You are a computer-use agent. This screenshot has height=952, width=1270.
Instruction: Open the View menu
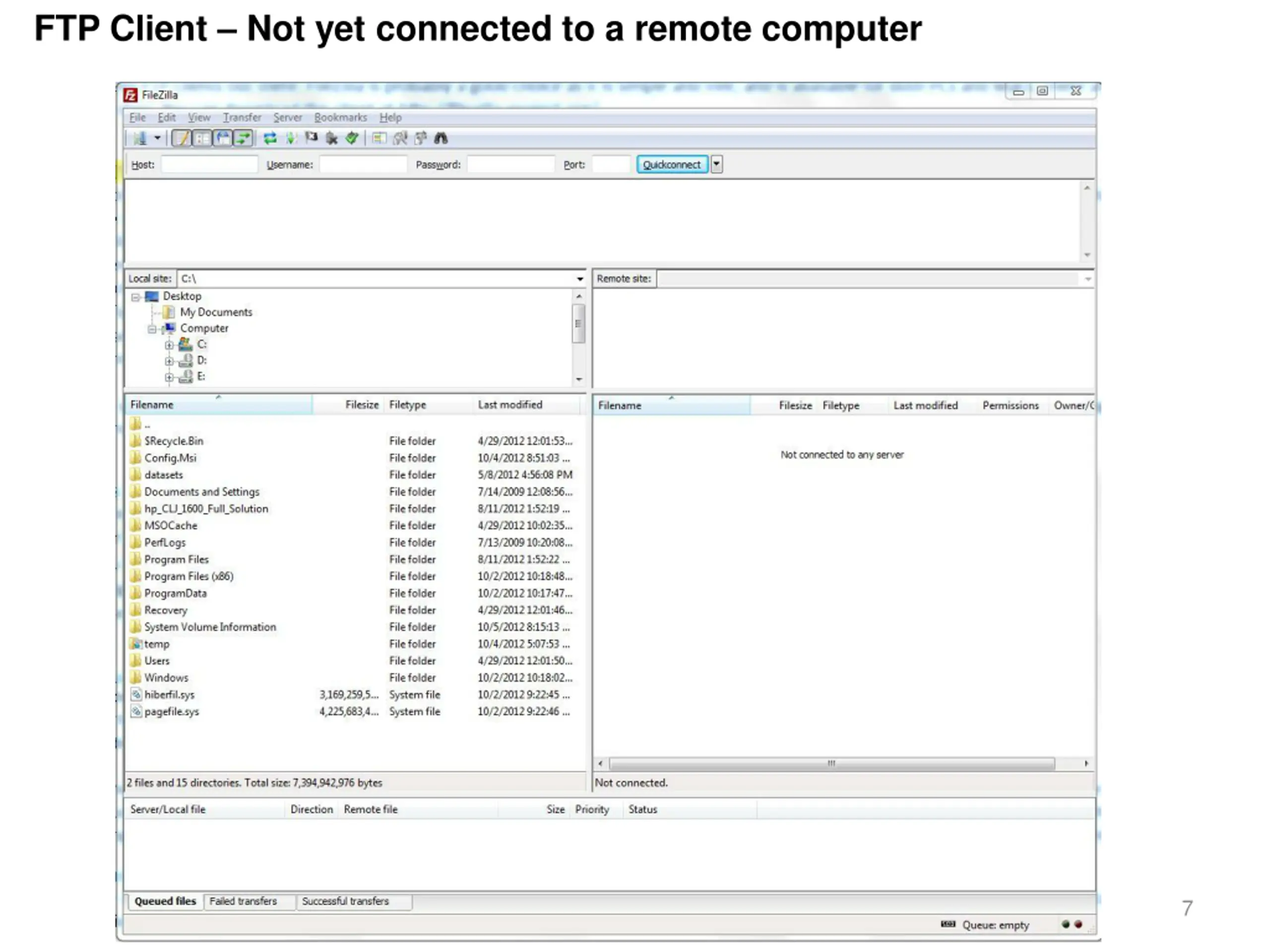point(199,118)
